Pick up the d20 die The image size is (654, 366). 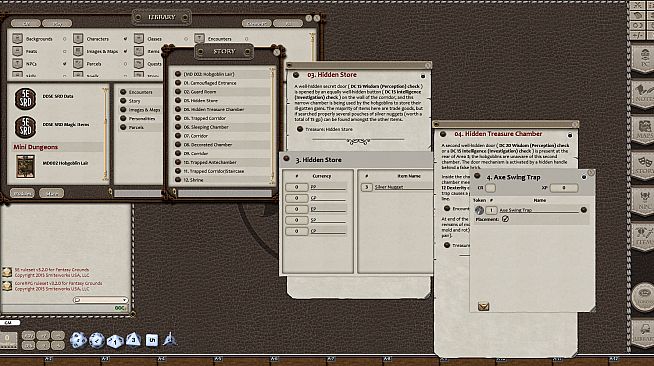[x=78, y=340]
